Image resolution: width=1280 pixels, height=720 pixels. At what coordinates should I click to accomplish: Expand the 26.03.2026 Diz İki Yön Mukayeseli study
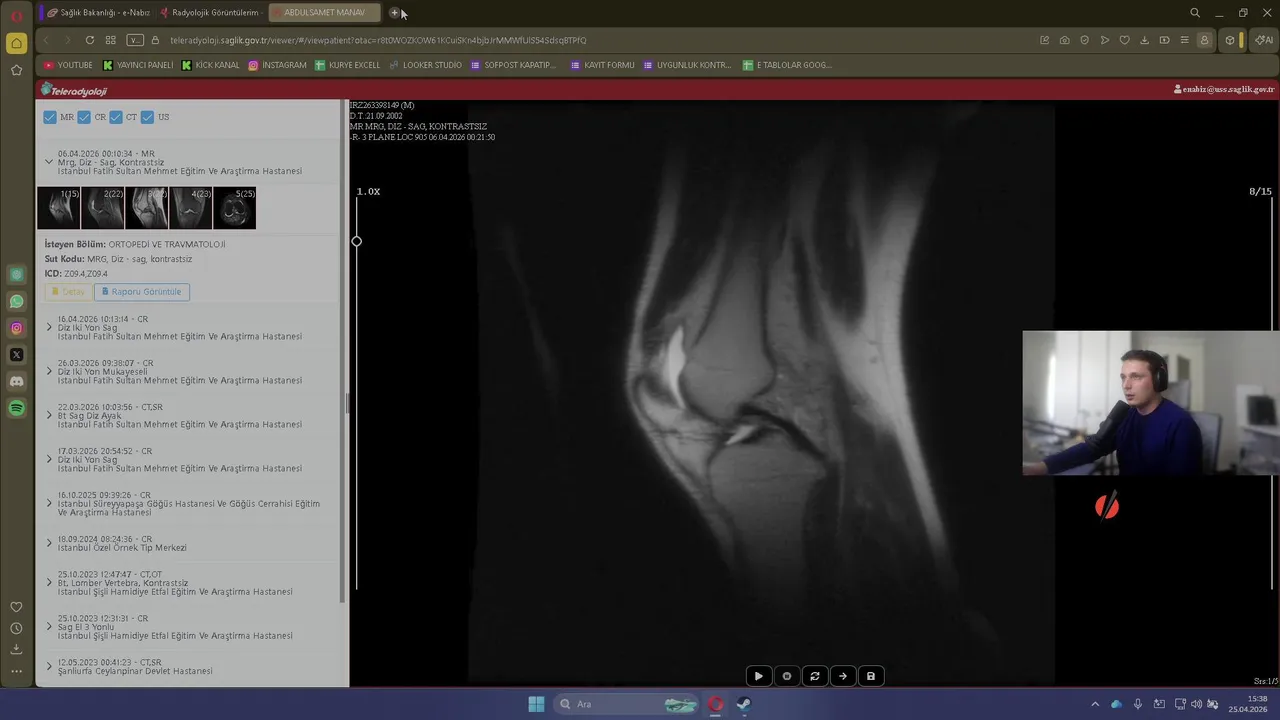pos(49,371)
